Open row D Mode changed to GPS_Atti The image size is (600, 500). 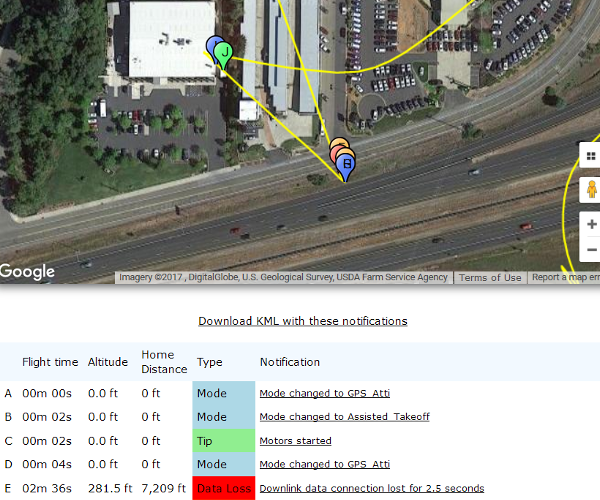coord(324,464)
